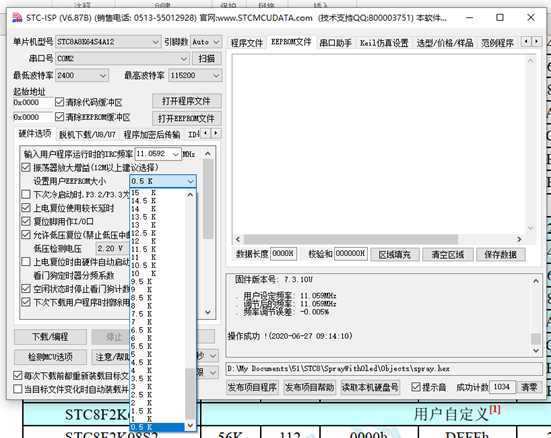Open 最高波特率 115200 dropdown

[x=195, y=75]
